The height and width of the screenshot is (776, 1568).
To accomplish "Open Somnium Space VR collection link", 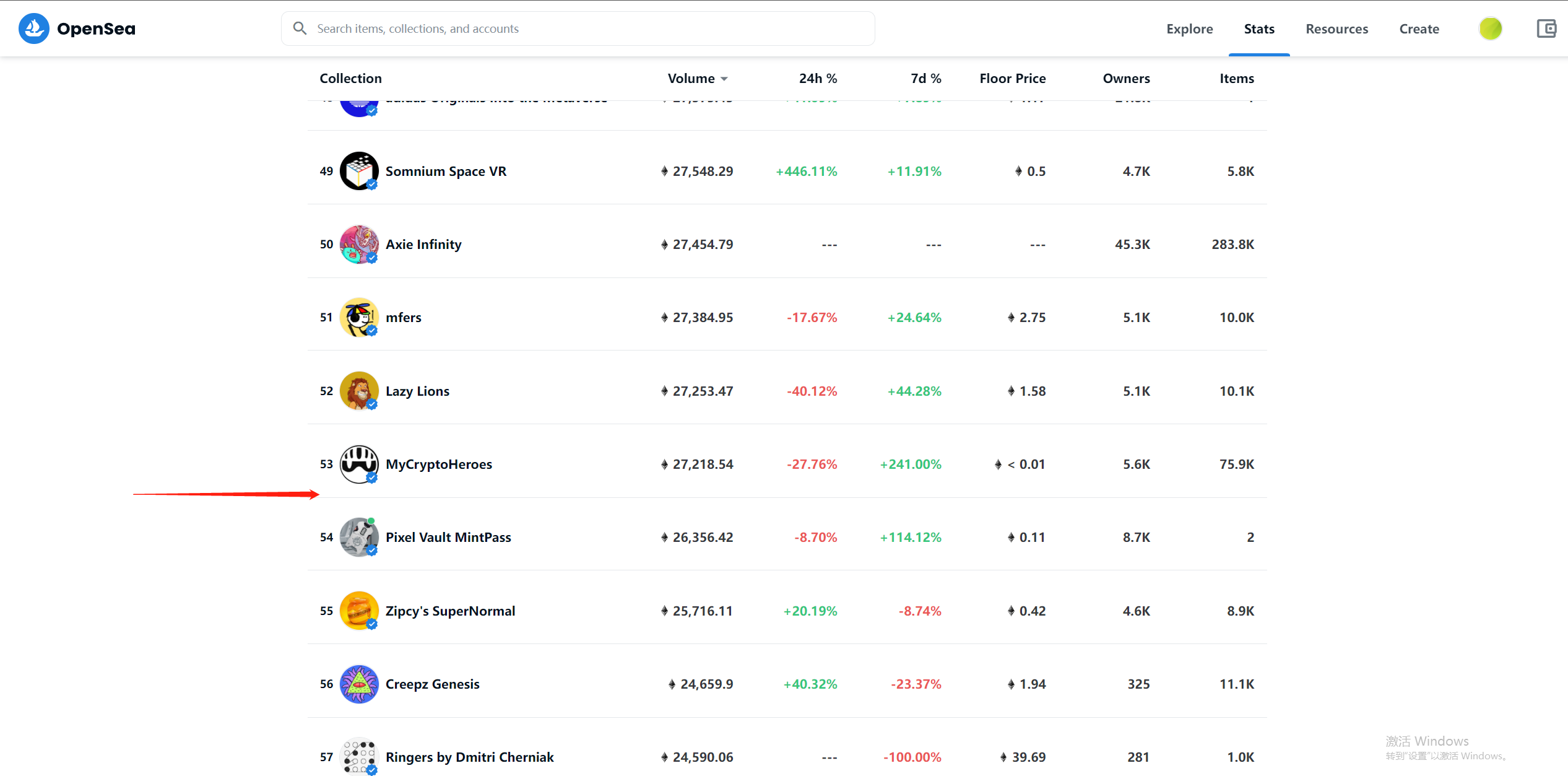I will [446, 171].
